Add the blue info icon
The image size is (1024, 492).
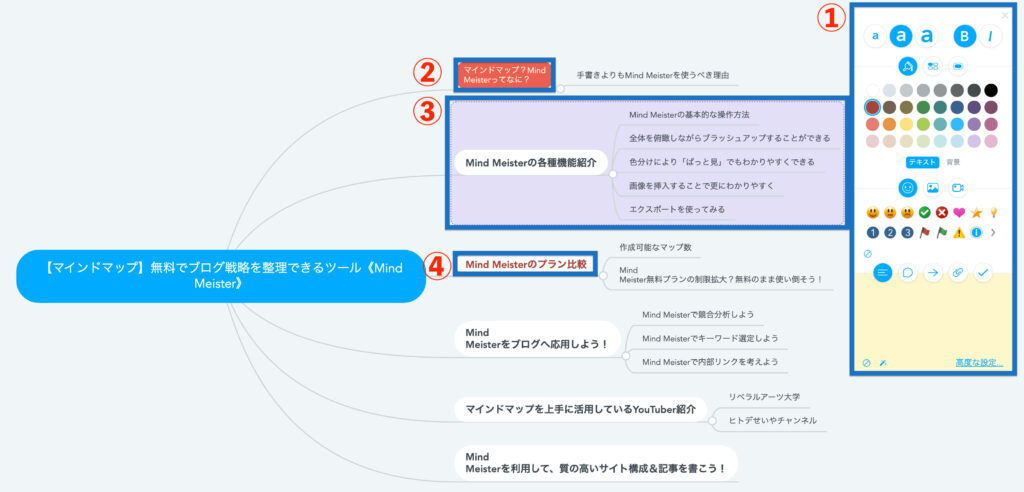[976, 232]
